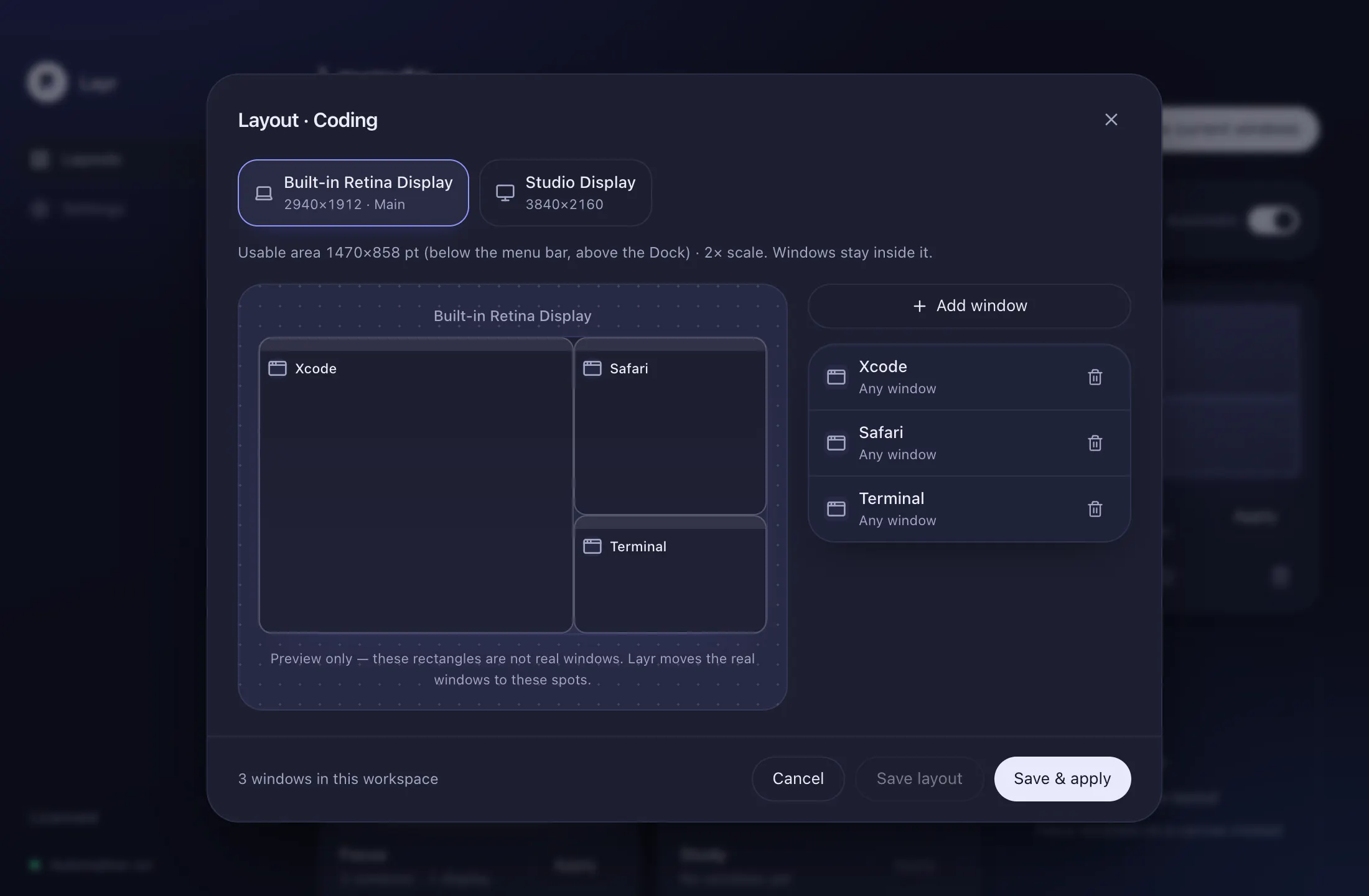Viewport: 1369px width, 896px height.
Task: Click the "Layout · Coding" dialog title
Action: click(307, 120)
